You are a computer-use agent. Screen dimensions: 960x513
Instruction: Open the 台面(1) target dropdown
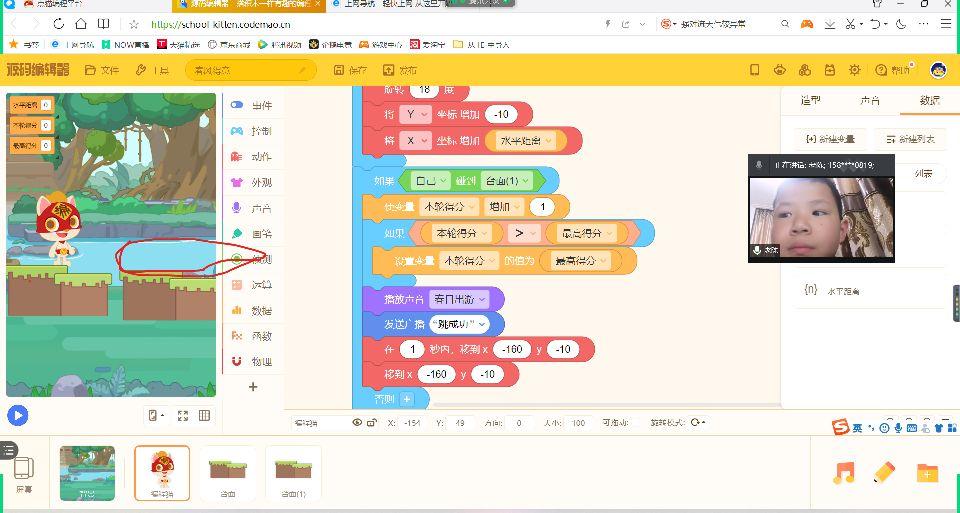tap(507, 181)
